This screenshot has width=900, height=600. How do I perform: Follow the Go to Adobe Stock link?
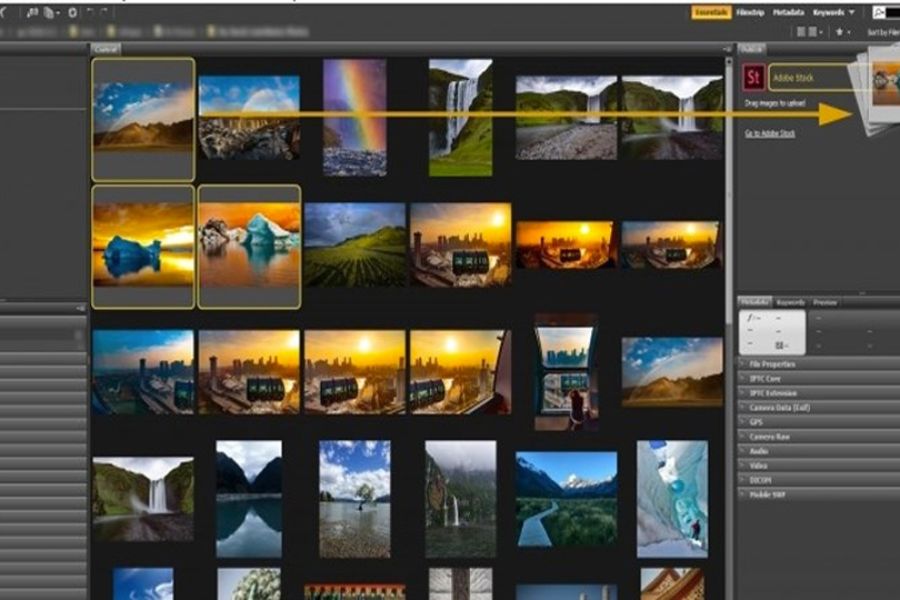pos(770,133)
